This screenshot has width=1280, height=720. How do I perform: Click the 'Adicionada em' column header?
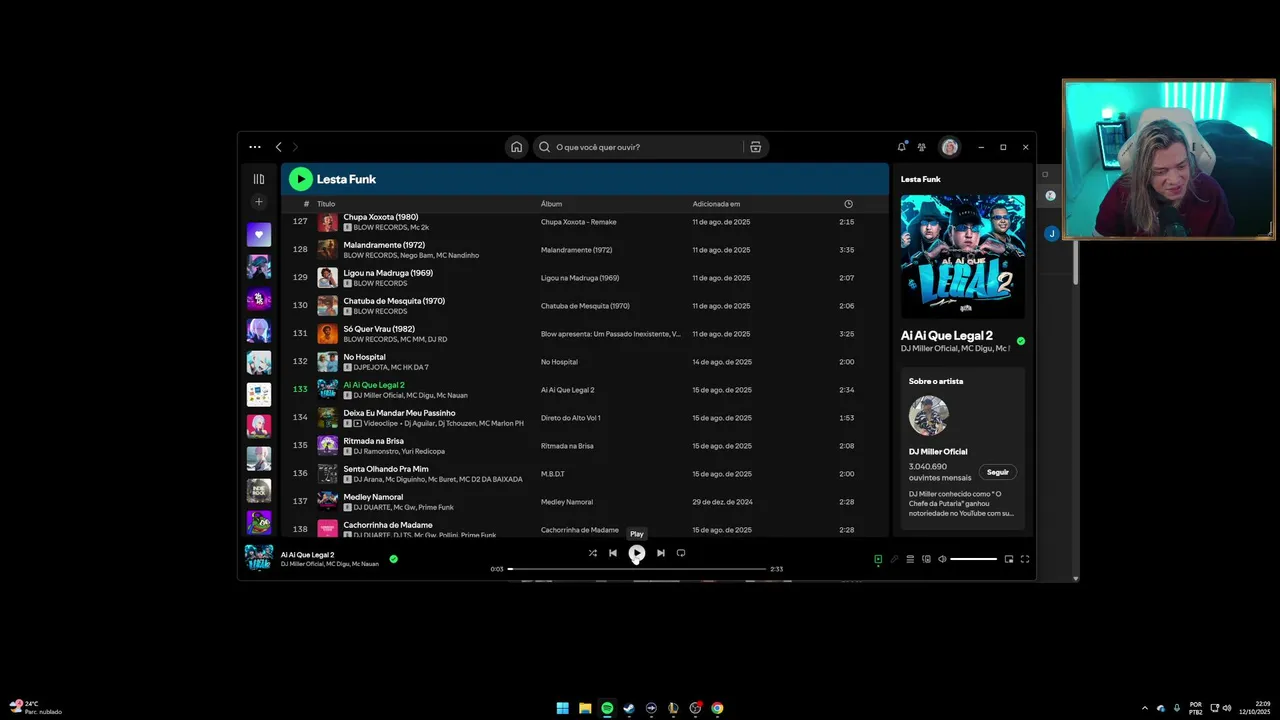point(716,204)
